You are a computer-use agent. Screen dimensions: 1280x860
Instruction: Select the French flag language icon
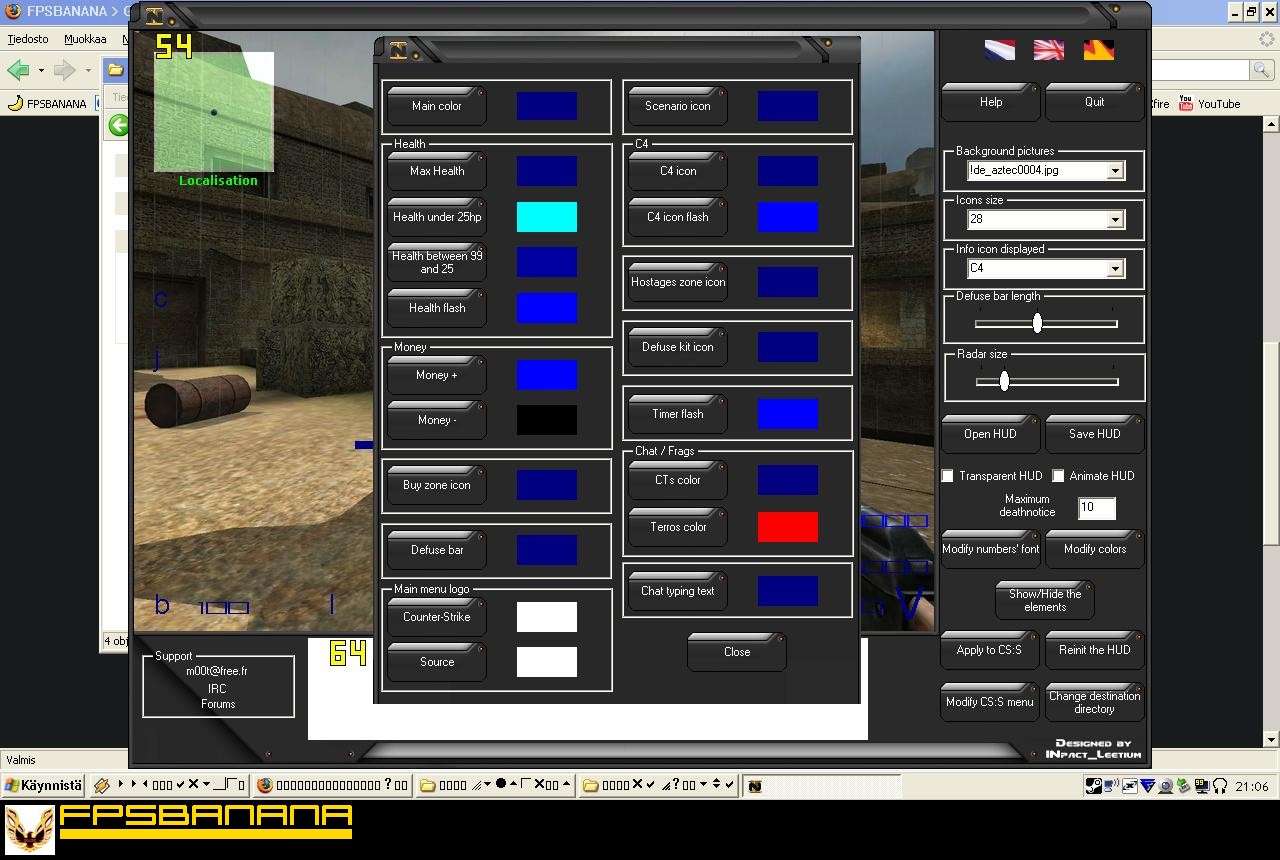click(x=999, y=49)
